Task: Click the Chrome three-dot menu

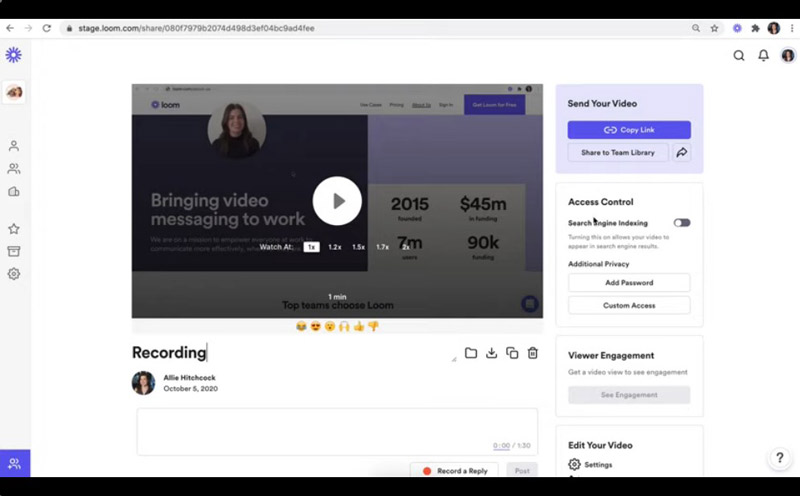Action: point(792,29)
